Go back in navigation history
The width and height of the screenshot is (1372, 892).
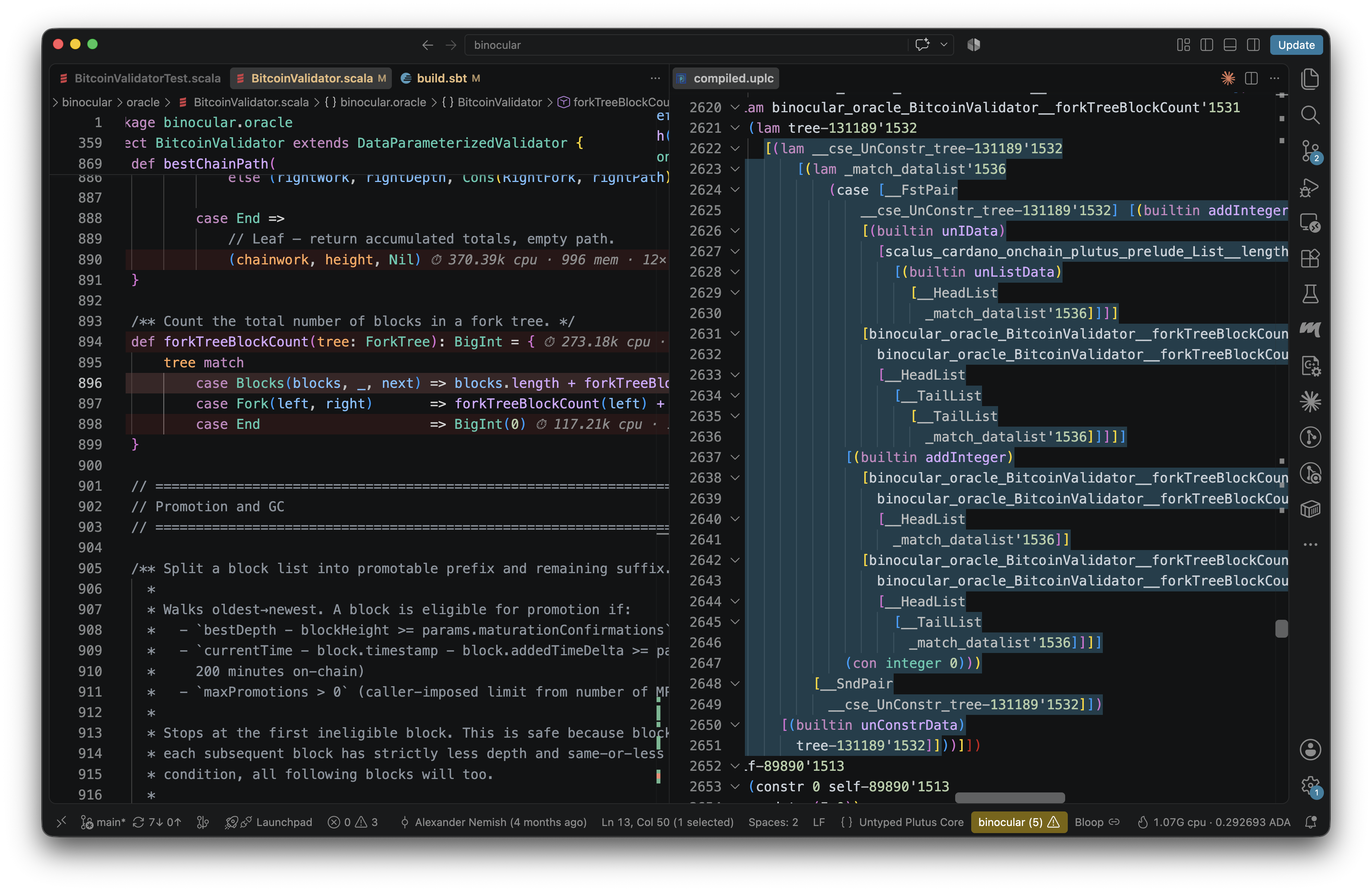[x=427, y=45]
